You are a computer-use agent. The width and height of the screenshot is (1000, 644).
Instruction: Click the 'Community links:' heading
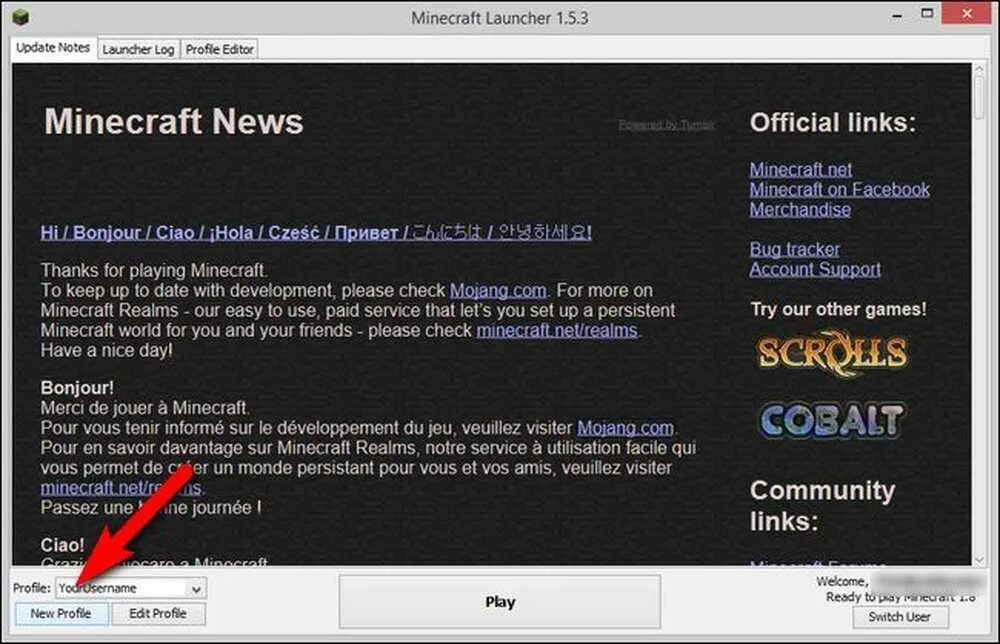point(823,506)
